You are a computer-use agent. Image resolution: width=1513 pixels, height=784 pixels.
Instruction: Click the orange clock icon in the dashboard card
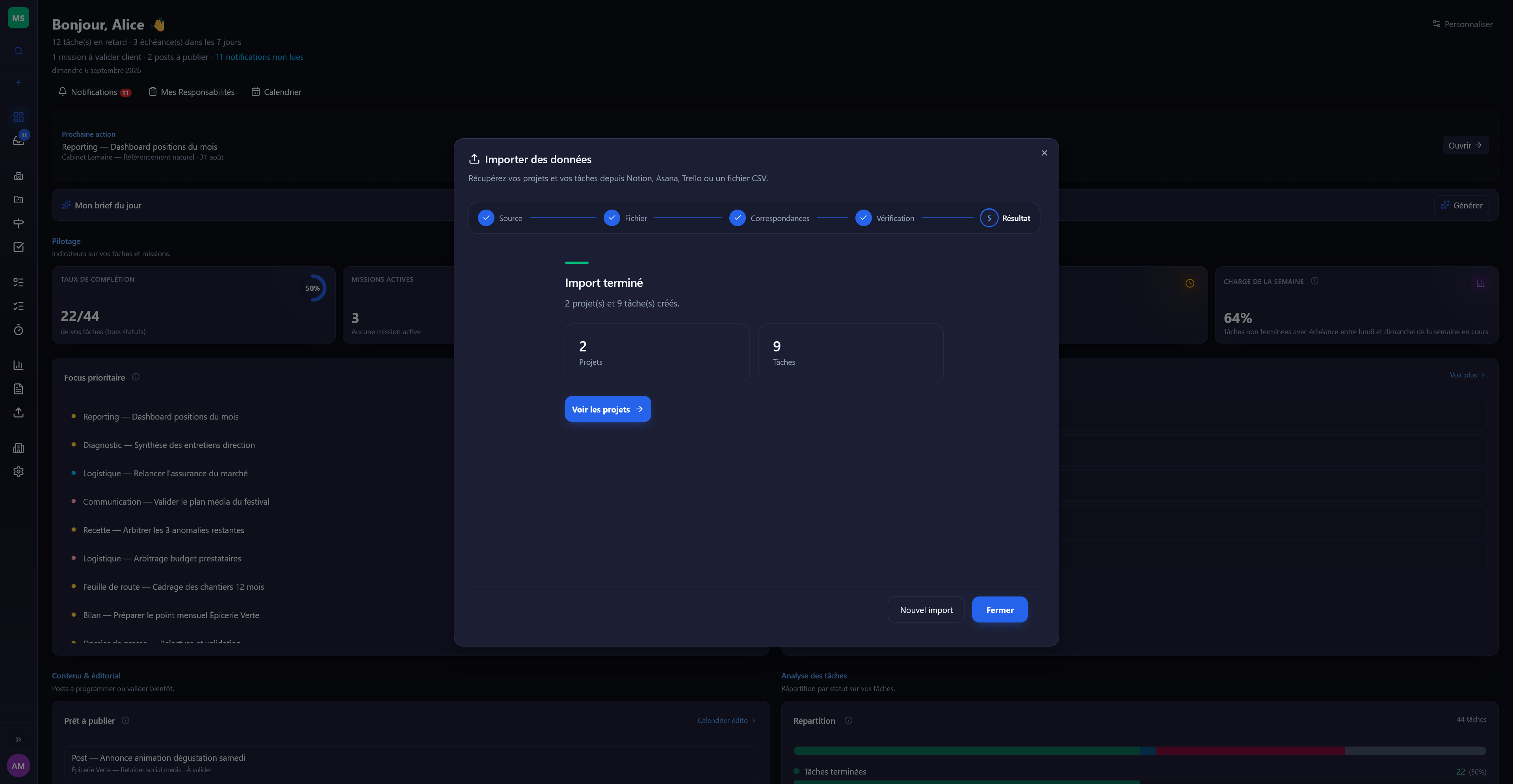pos(1190,283)
